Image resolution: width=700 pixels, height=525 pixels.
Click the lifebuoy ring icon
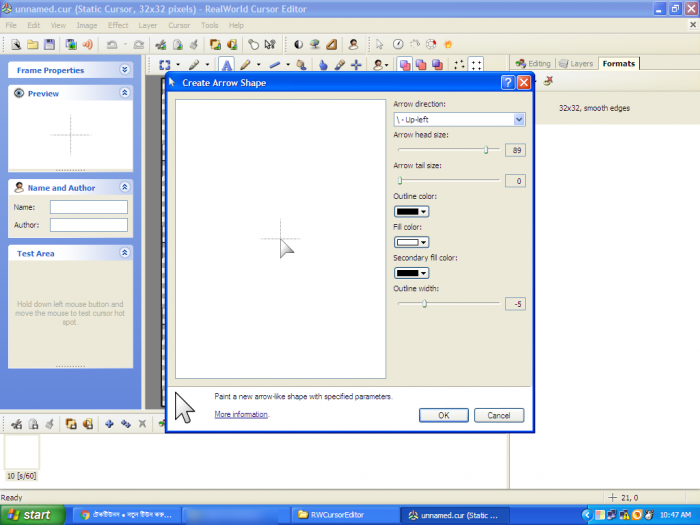pyautogui.click(x=431, y=44)
